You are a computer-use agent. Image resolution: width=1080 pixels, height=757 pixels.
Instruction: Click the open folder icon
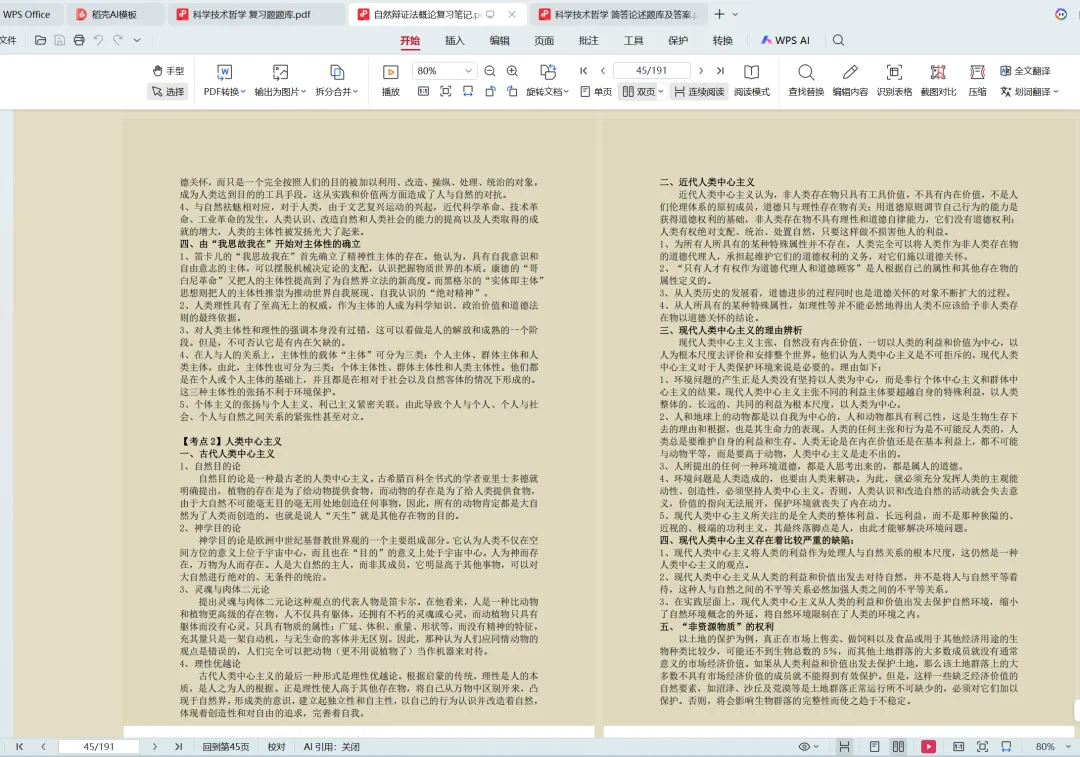click(41, 41)
